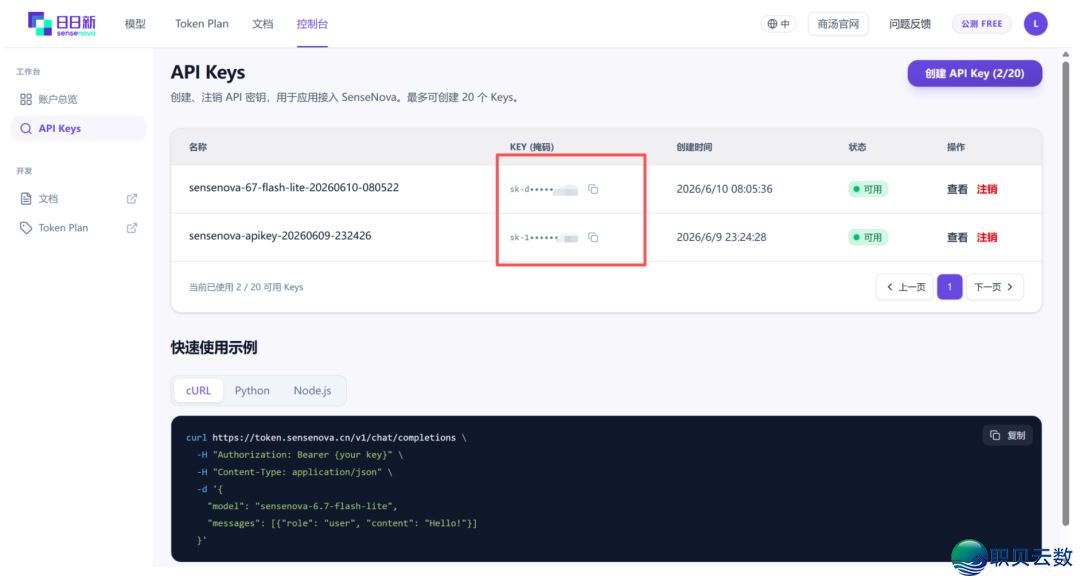Click the copy icon in code block

[995, 435]
